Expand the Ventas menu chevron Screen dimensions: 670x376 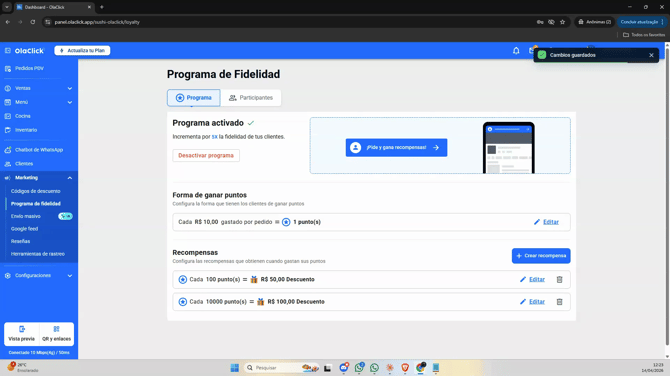[70, 88]
